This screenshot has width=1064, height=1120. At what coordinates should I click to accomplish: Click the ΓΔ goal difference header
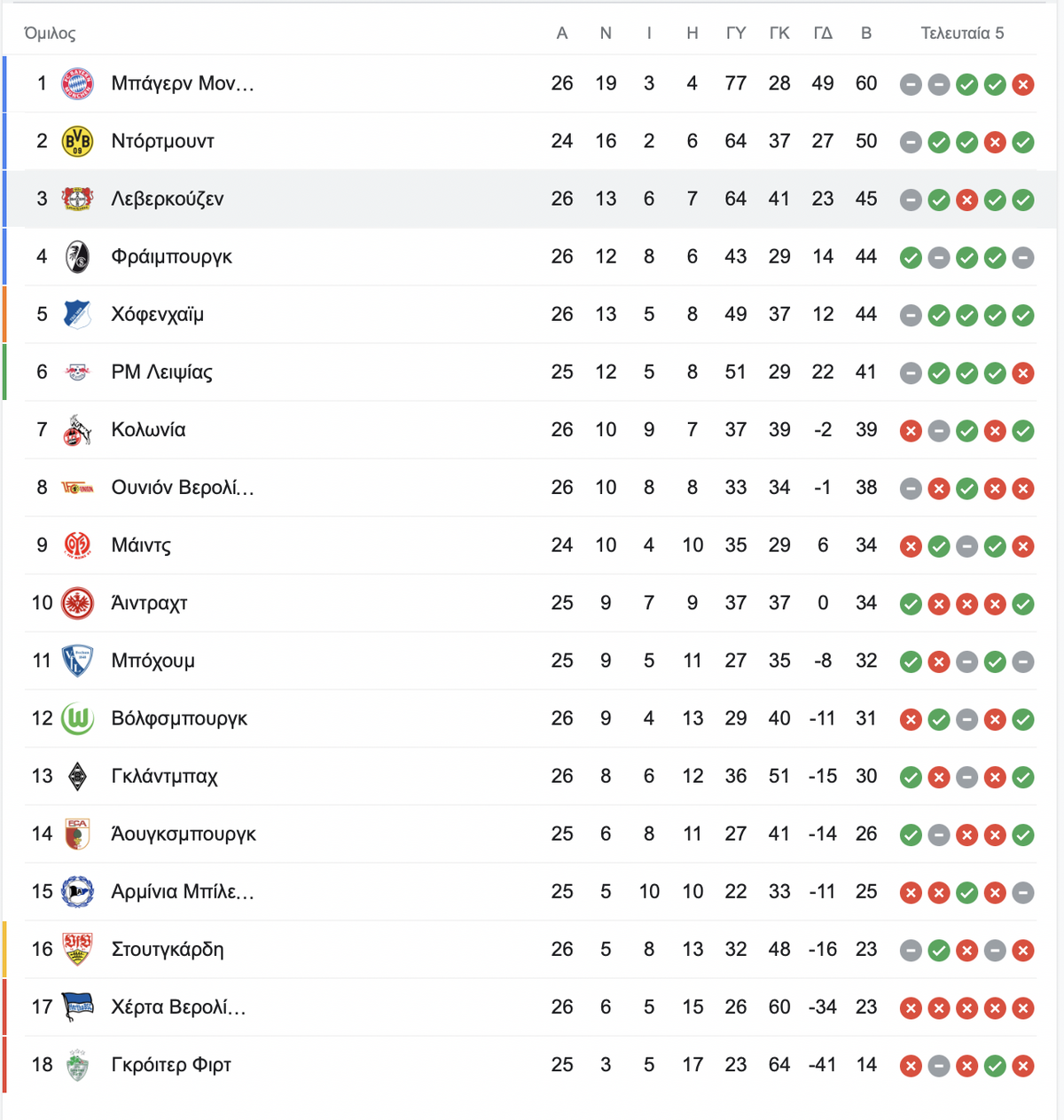pos(823,34)
